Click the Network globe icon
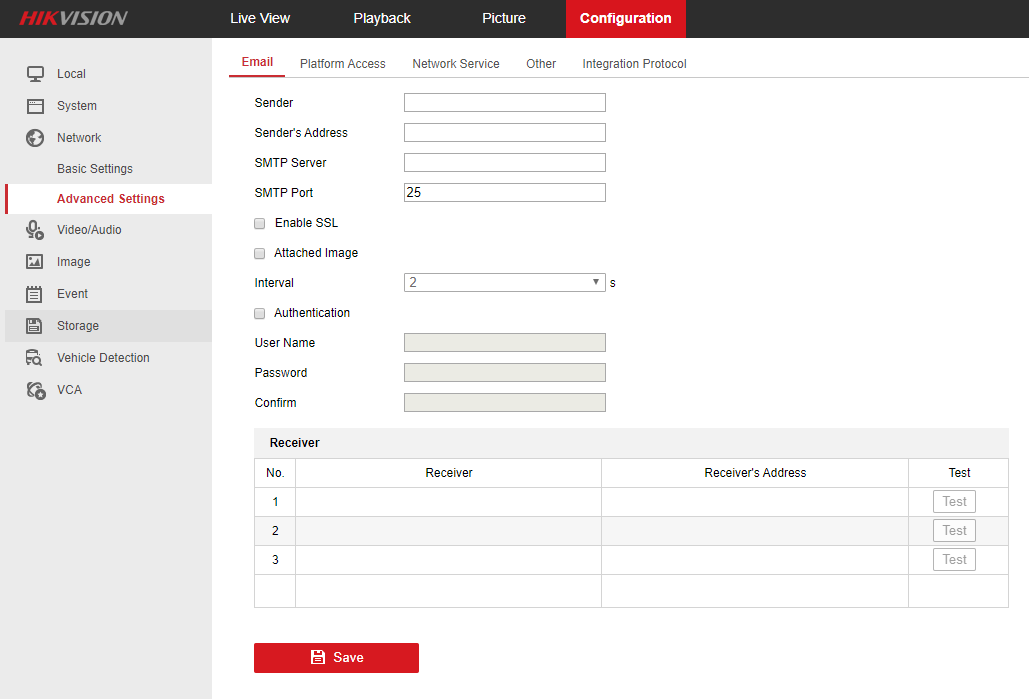Viewport: 1029px width, 699px height. 35,138
